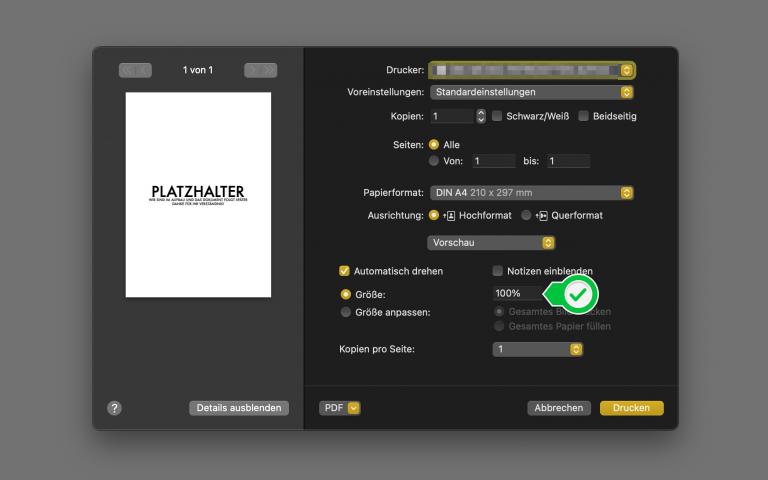Click the Drucken print button
The height and width of the screenshot is (480, 768).
[632, 408]
